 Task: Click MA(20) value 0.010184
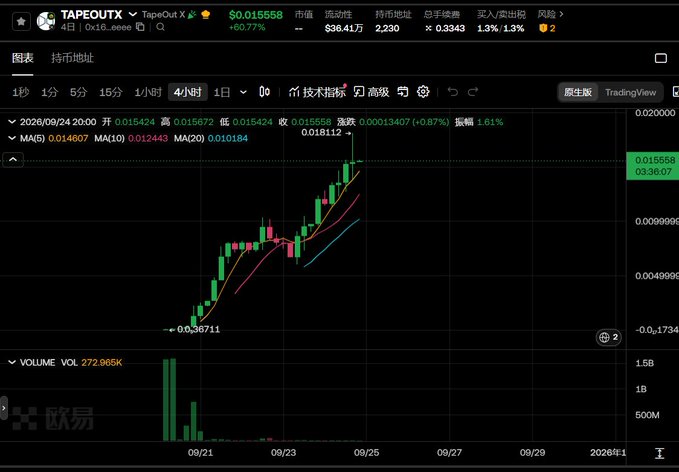(x=228, y=139)
